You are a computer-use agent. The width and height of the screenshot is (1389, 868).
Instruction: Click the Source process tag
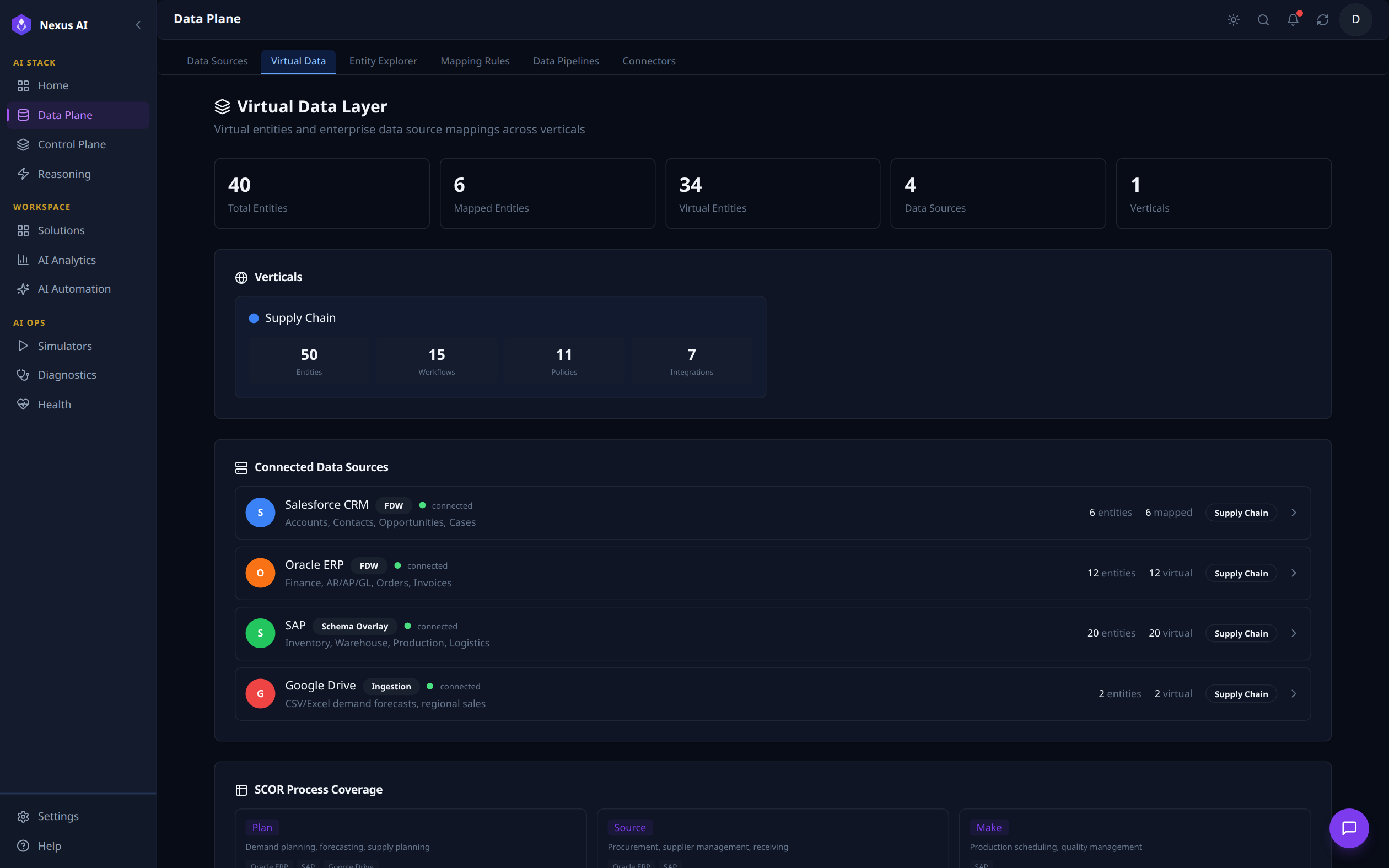tap(630, 827)
